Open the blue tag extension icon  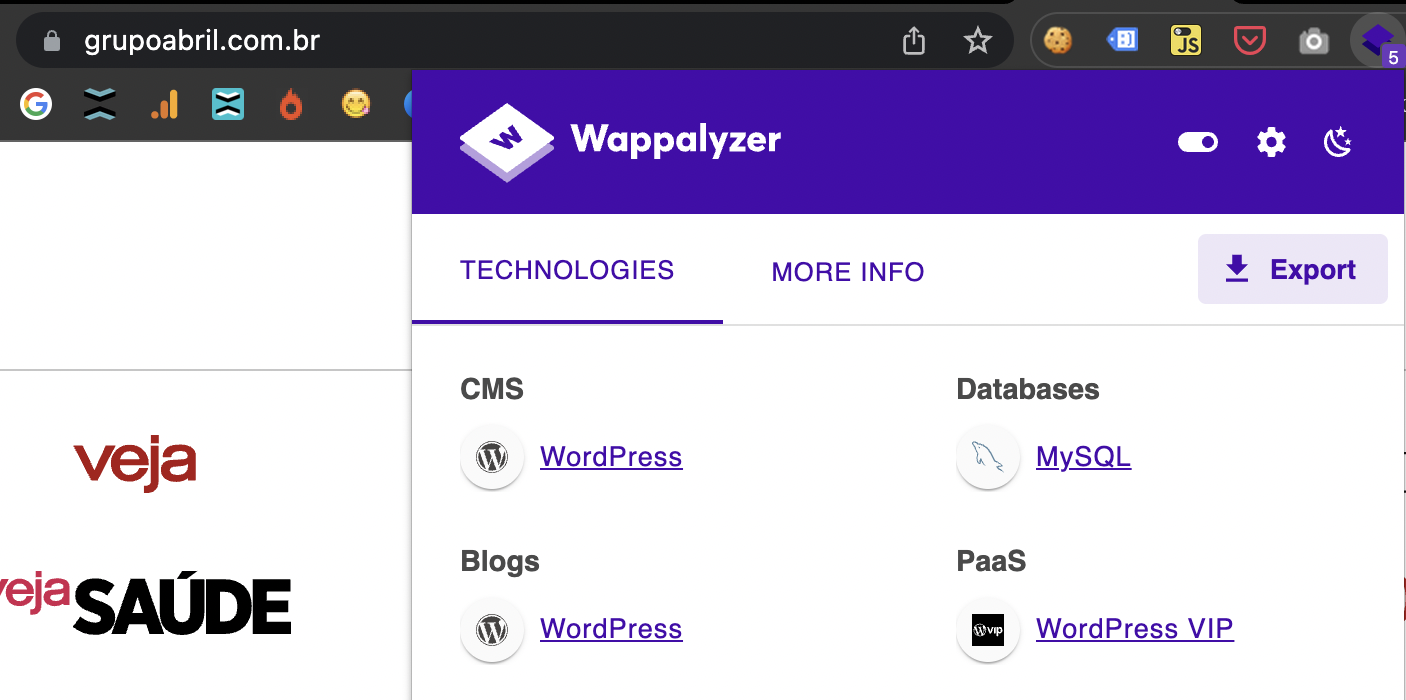click(x=1122, y=40)
